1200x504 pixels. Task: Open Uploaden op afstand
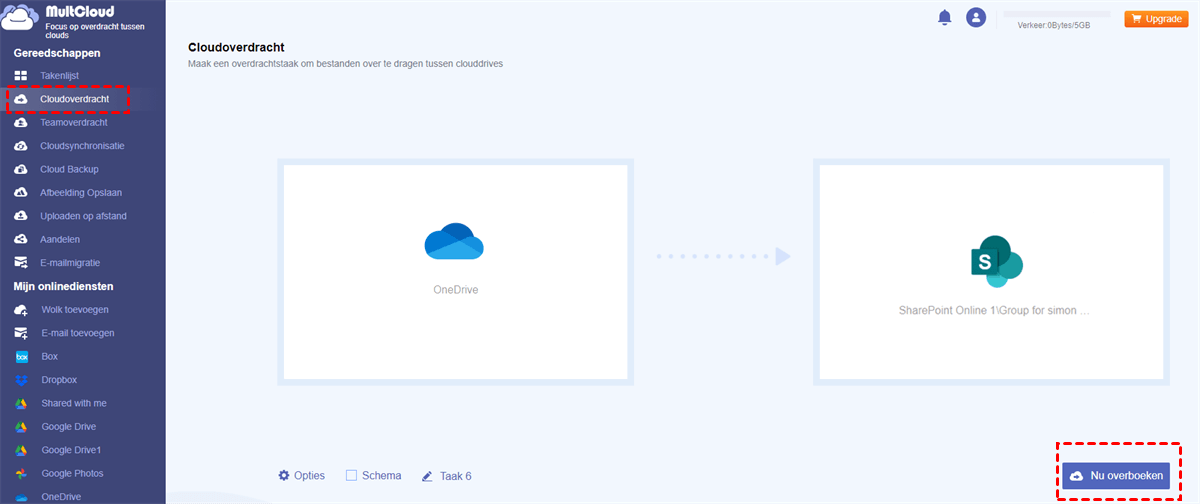[x=83, y=216]
